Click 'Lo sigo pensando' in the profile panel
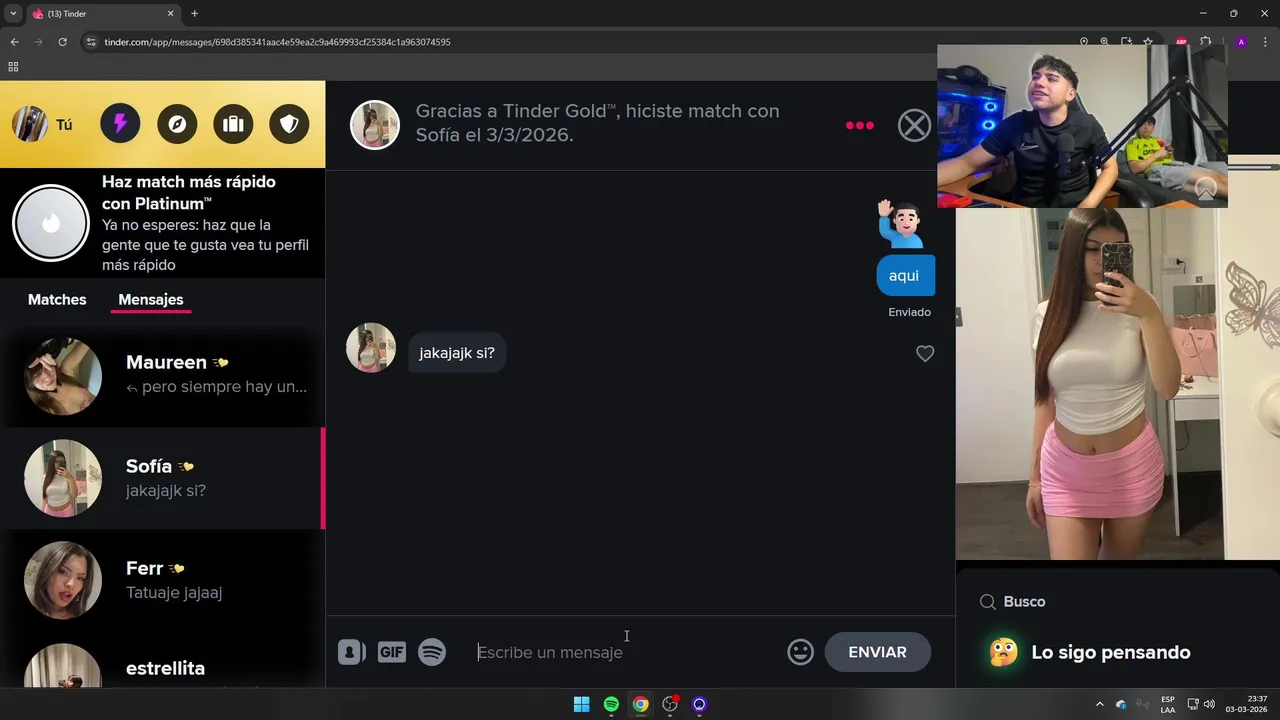 (1111, 653)
